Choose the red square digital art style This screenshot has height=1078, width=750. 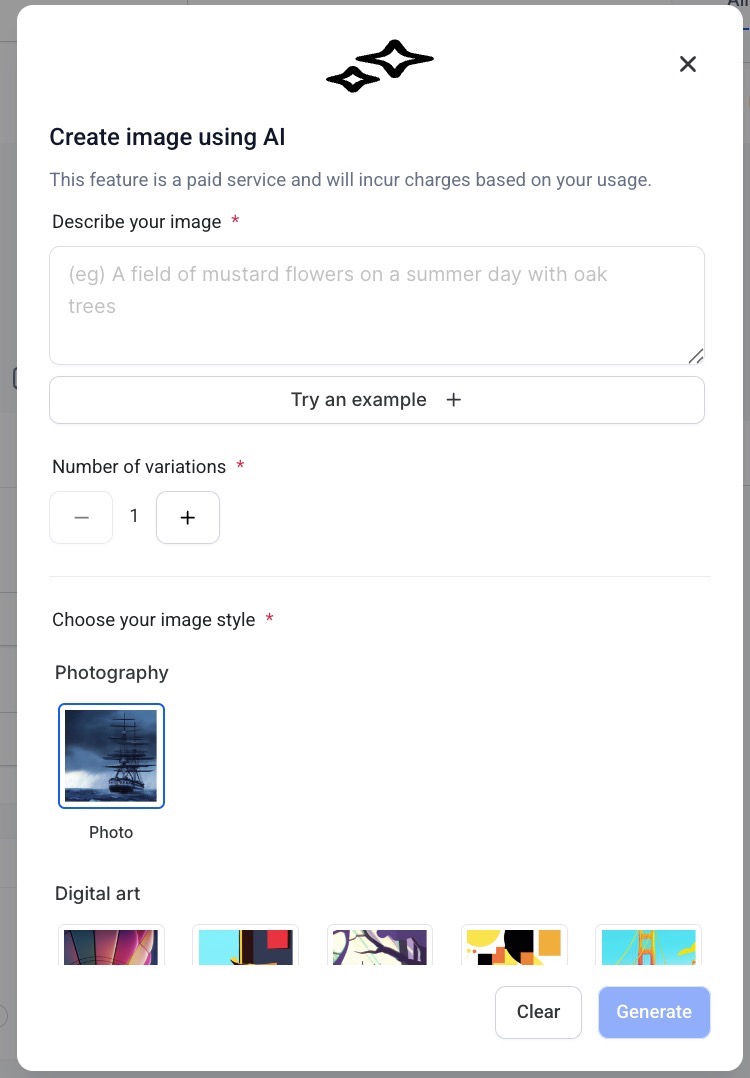click(245, 945)
